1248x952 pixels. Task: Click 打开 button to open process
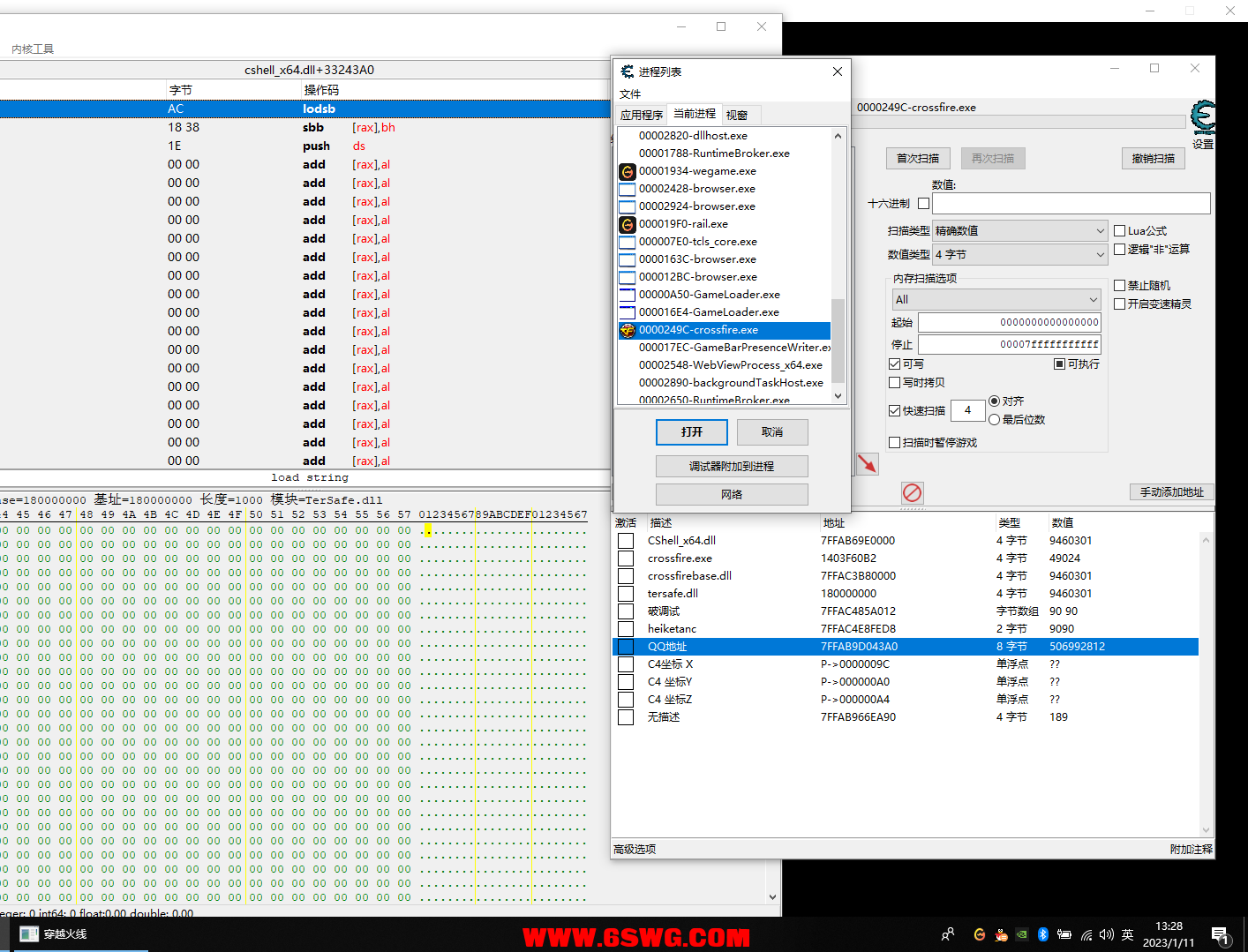tap(692, 432)
